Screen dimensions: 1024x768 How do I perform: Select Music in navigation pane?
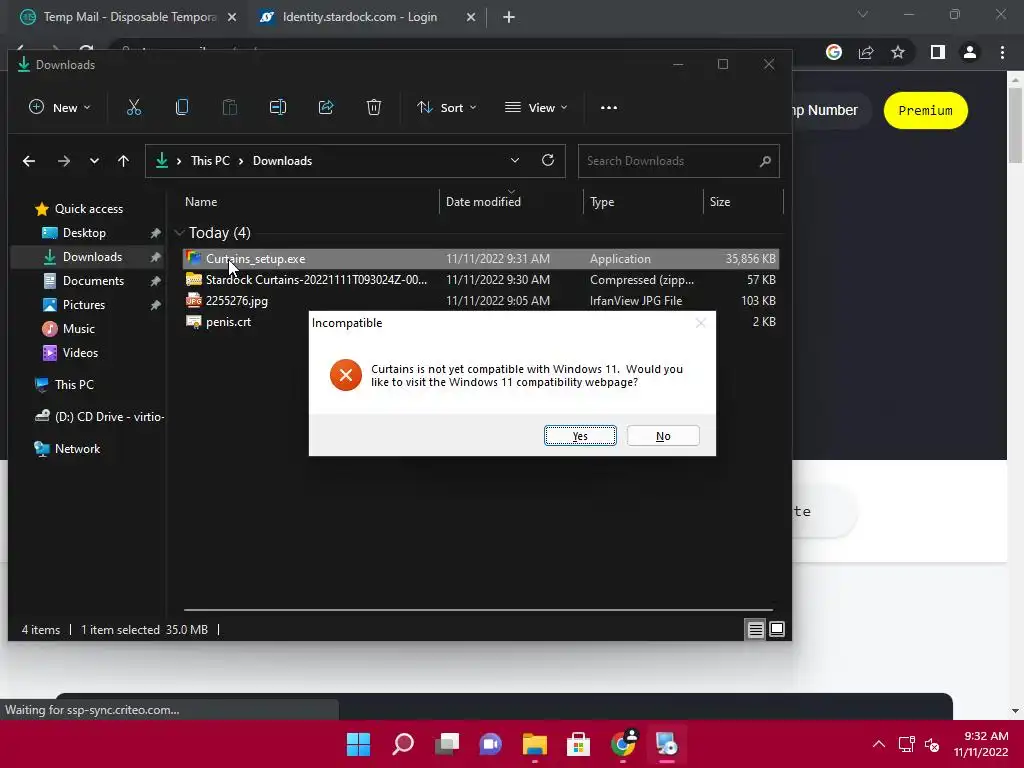[78, 329]
